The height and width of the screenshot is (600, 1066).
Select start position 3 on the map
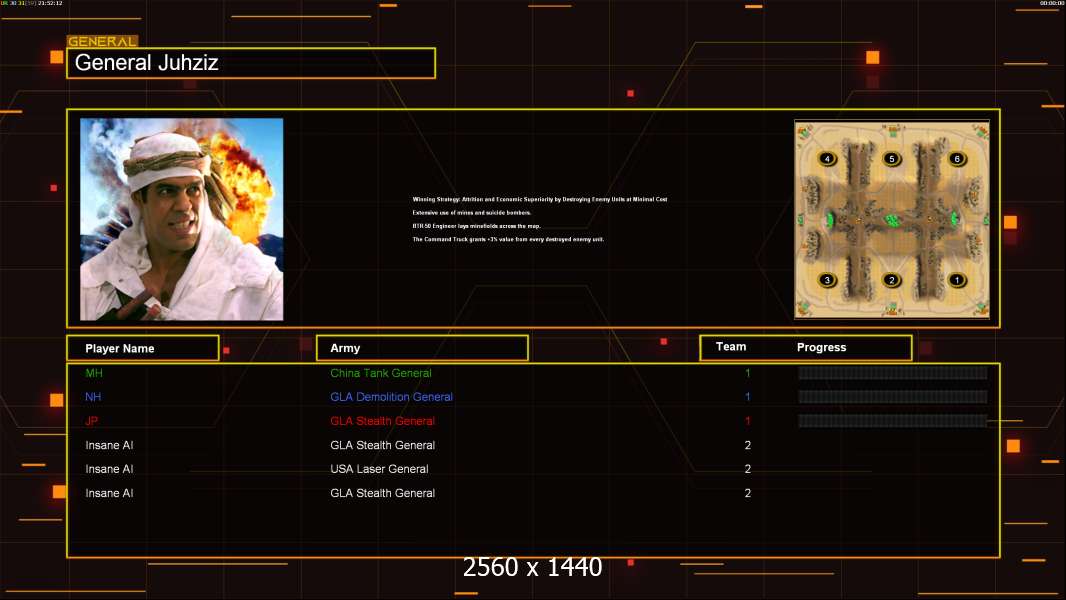click(827, 280)
